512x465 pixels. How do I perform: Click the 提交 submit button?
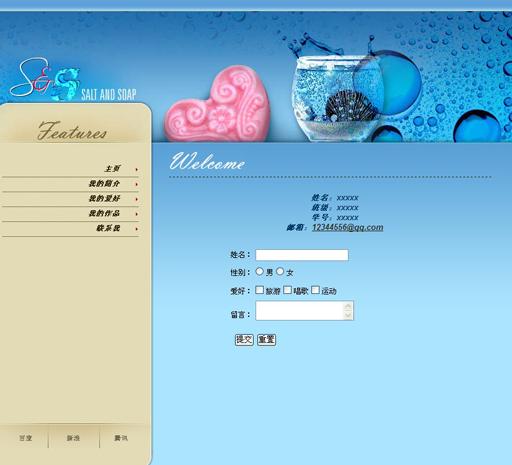[244, 340]
